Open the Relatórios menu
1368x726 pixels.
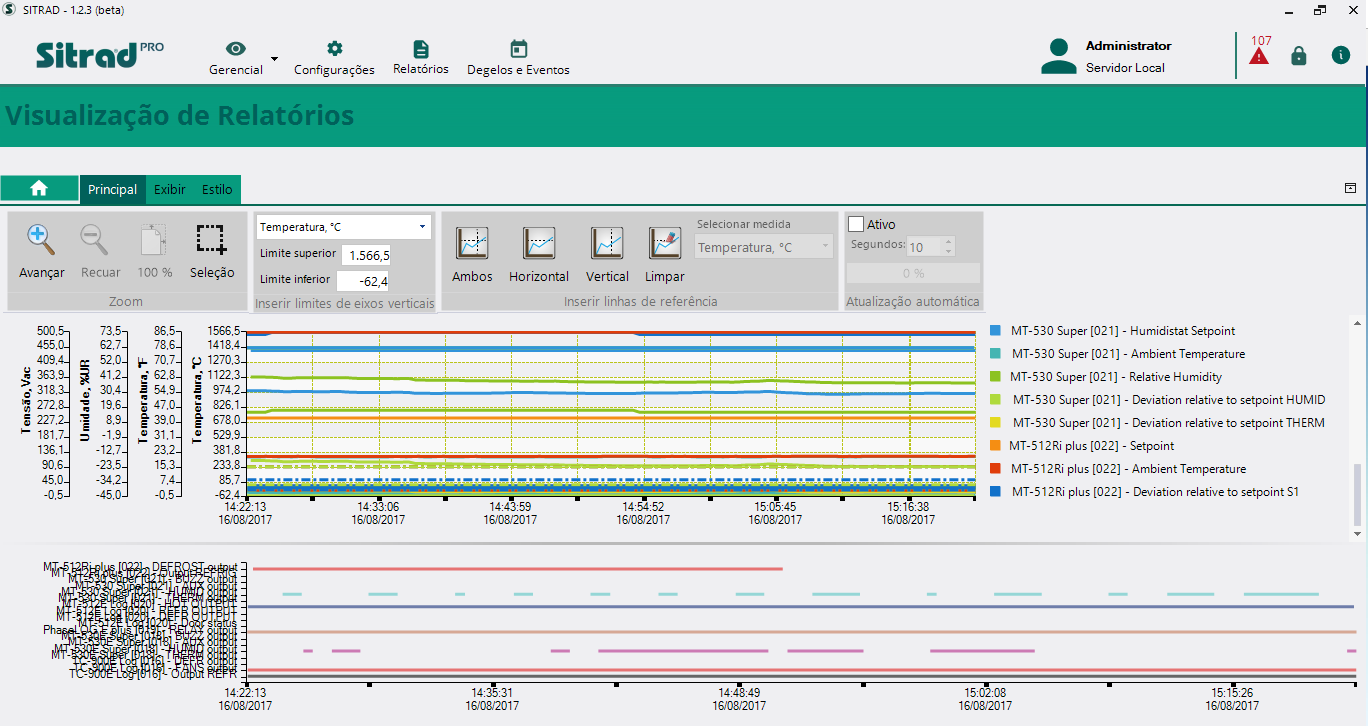[x=420, y=58]
